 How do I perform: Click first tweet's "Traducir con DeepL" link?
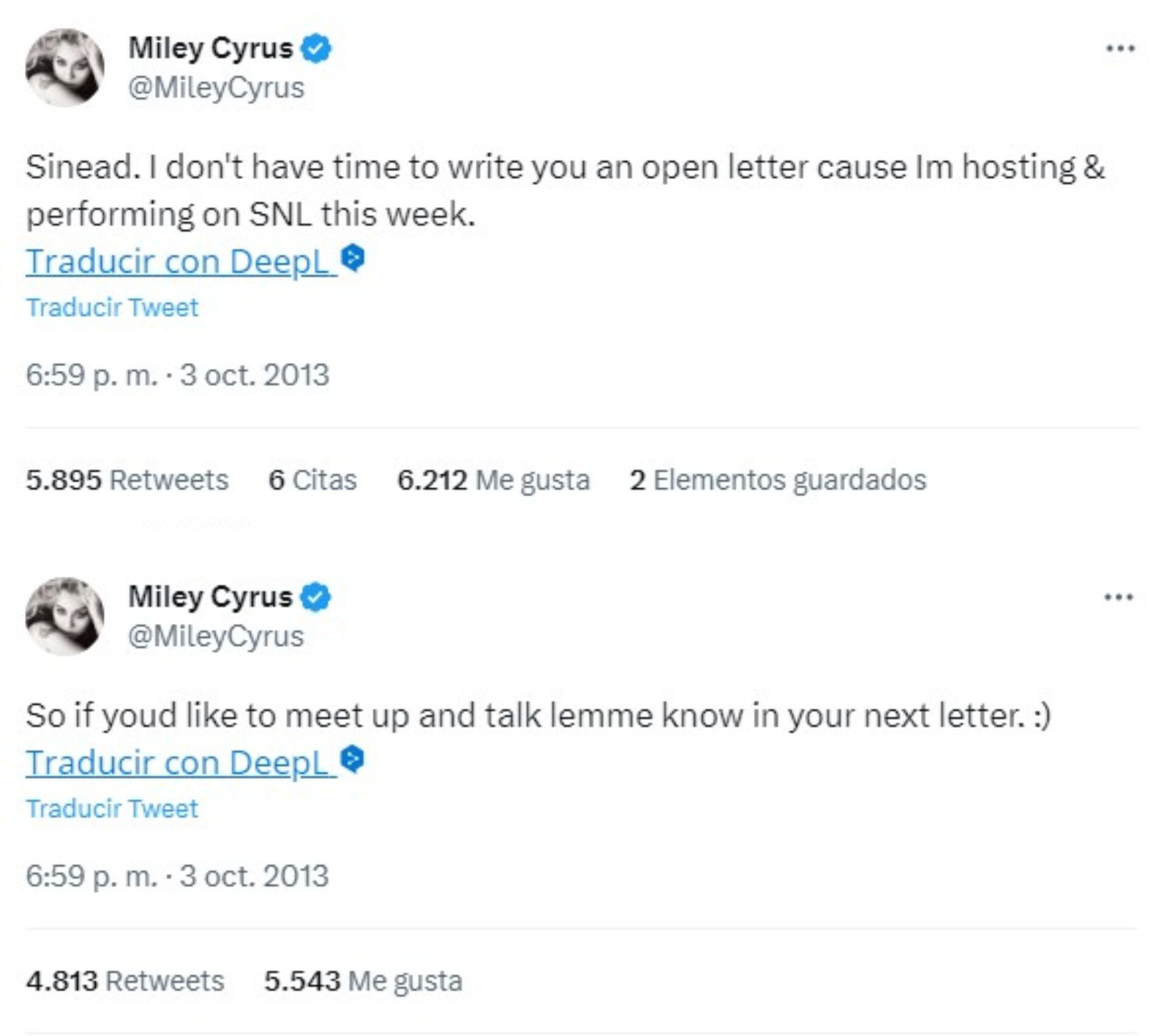point(180,262)
